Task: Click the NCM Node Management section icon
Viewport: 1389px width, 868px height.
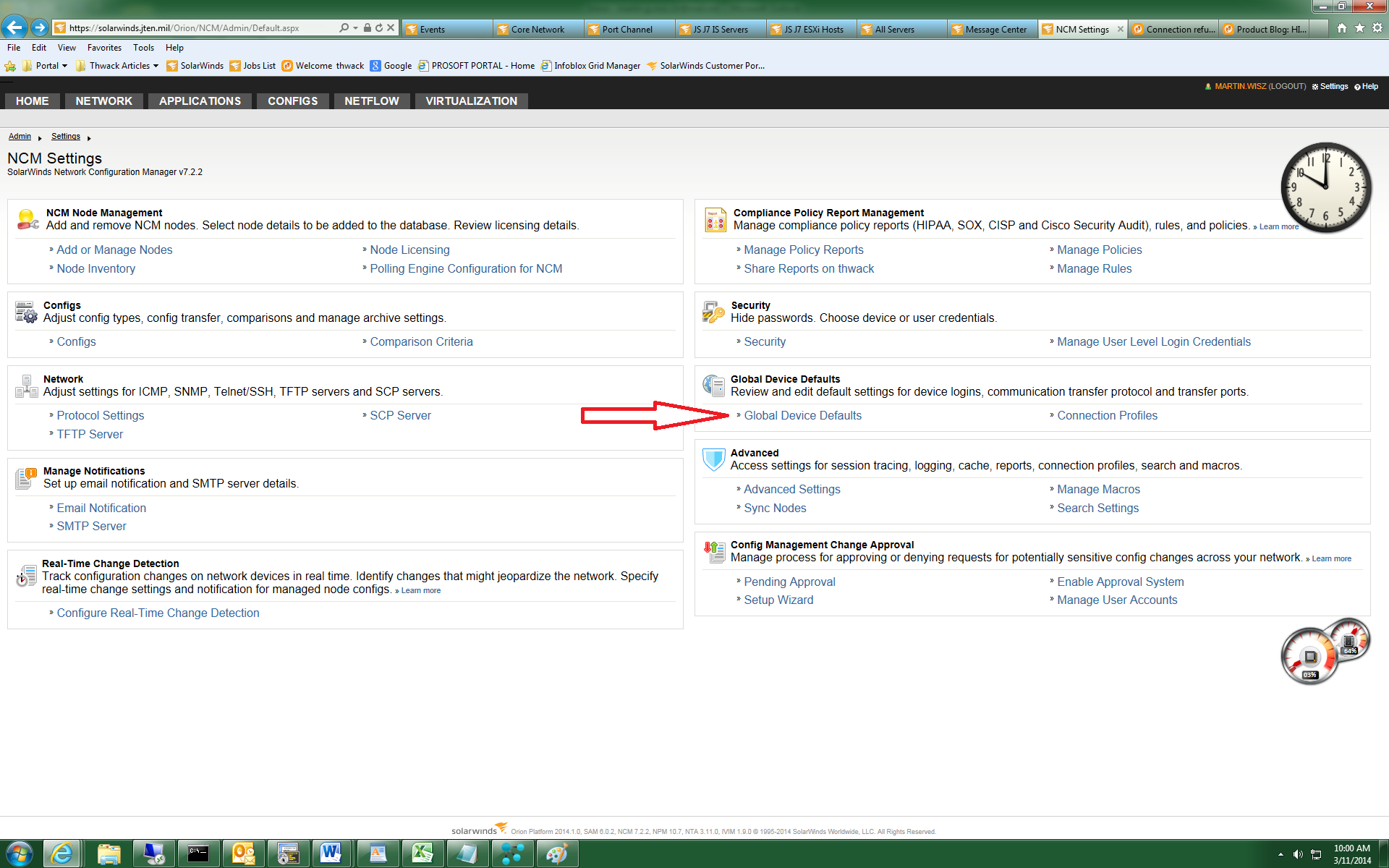Action: pyautogui.click(x=27, y=219)
